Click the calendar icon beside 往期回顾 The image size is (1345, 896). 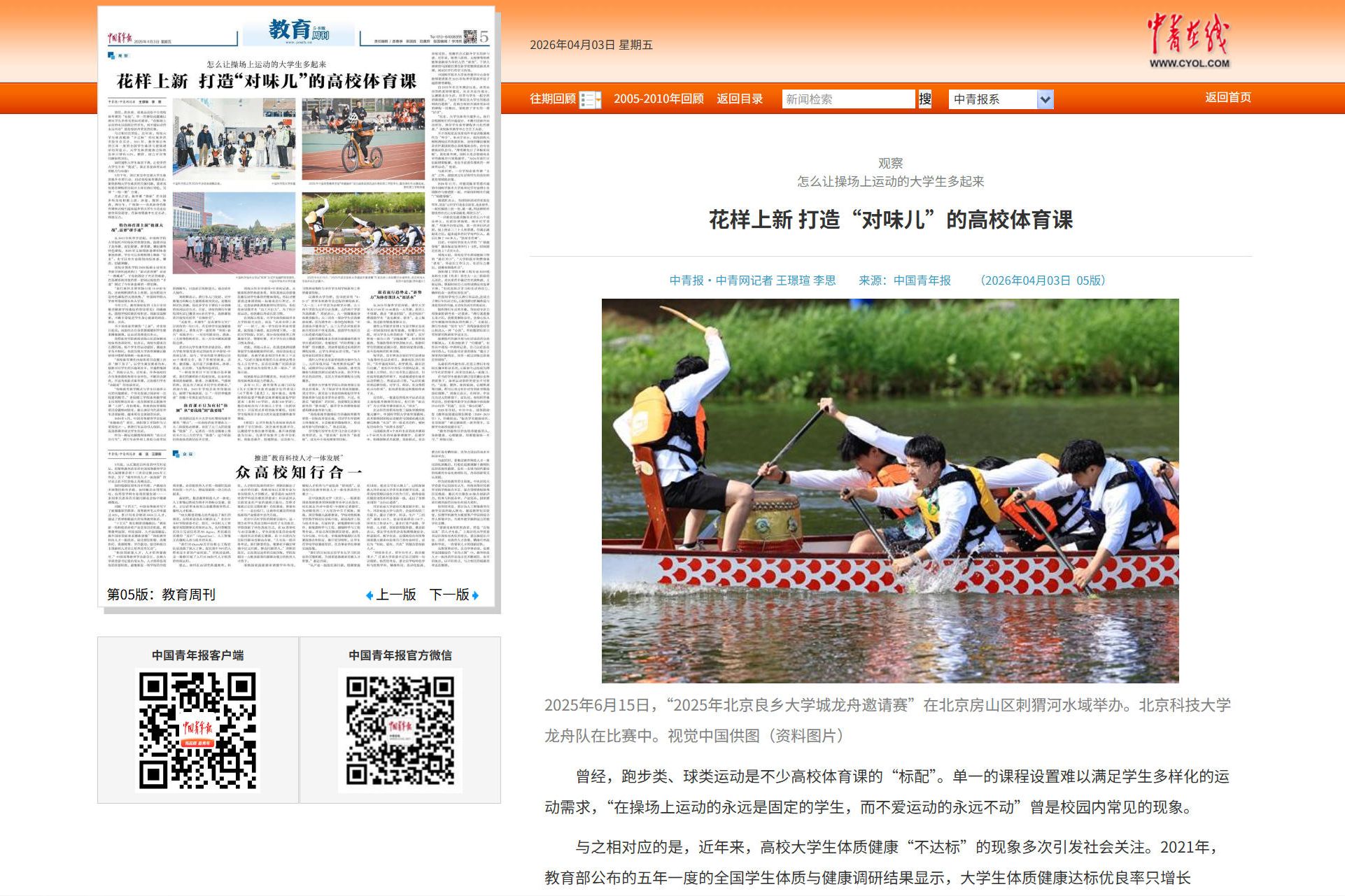click(x=590, y=99)
